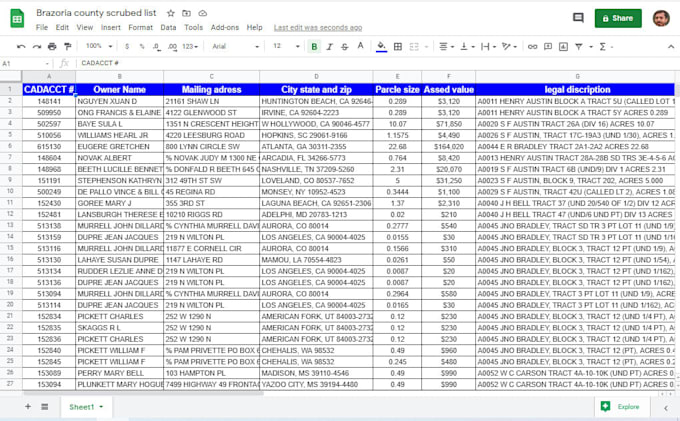The height and width of the screenshot is (421, 680).
Task: Insert a chart
Action: (563, 46)
